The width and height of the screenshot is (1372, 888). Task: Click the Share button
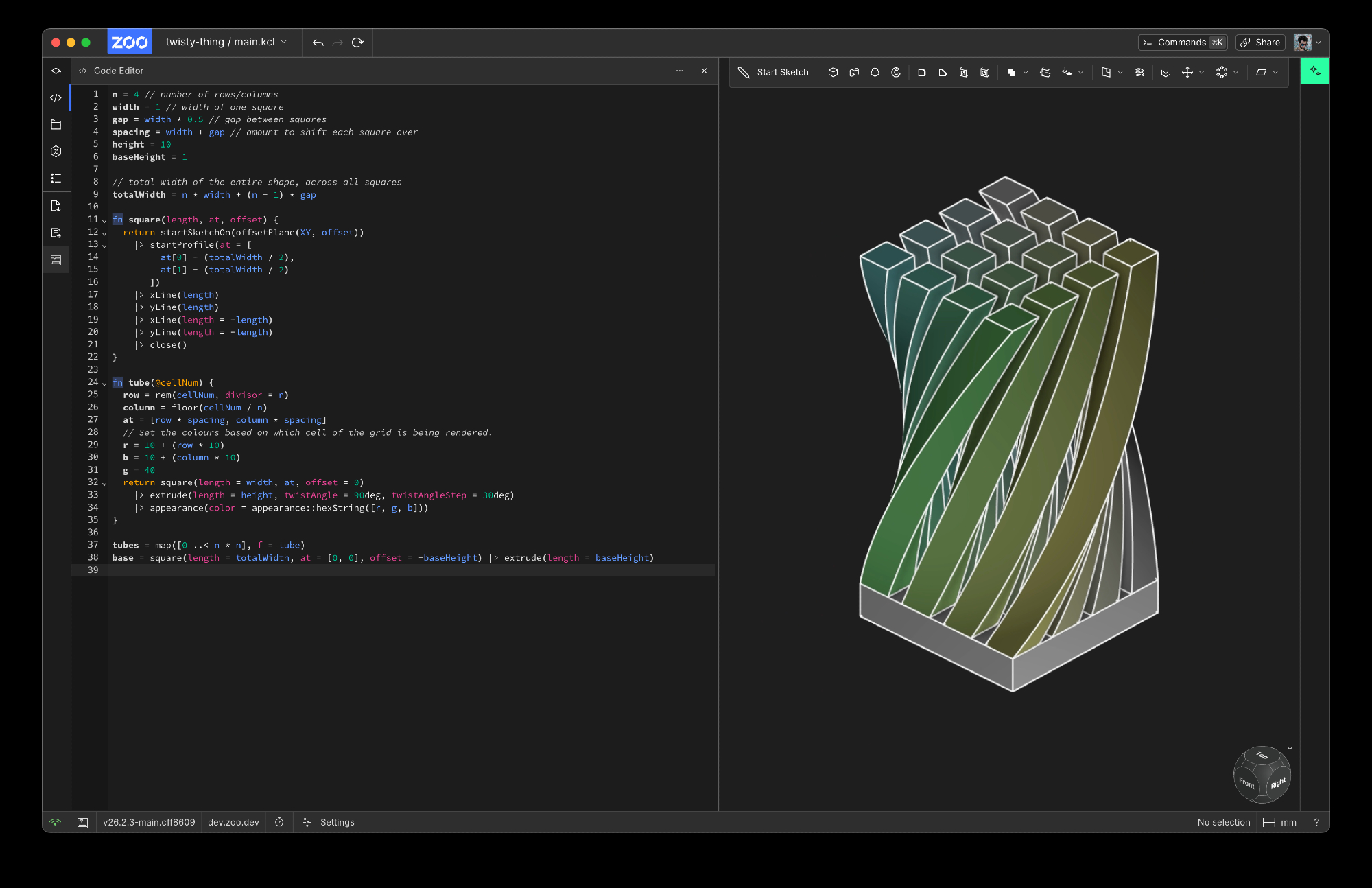coord(1260,43)
